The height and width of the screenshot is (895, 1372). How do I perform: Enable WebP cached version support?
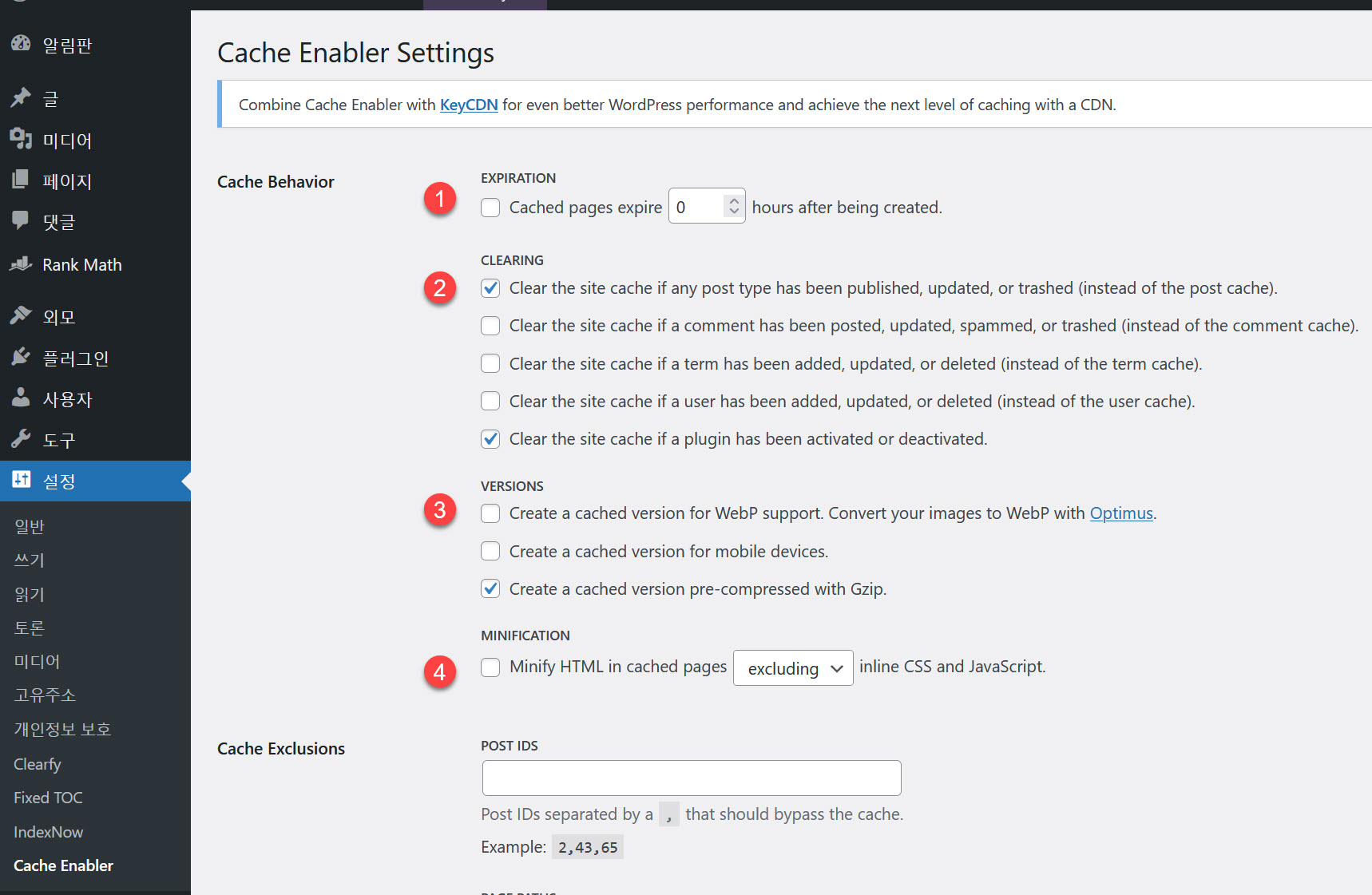pyautogui.click(x=490, y=513)
